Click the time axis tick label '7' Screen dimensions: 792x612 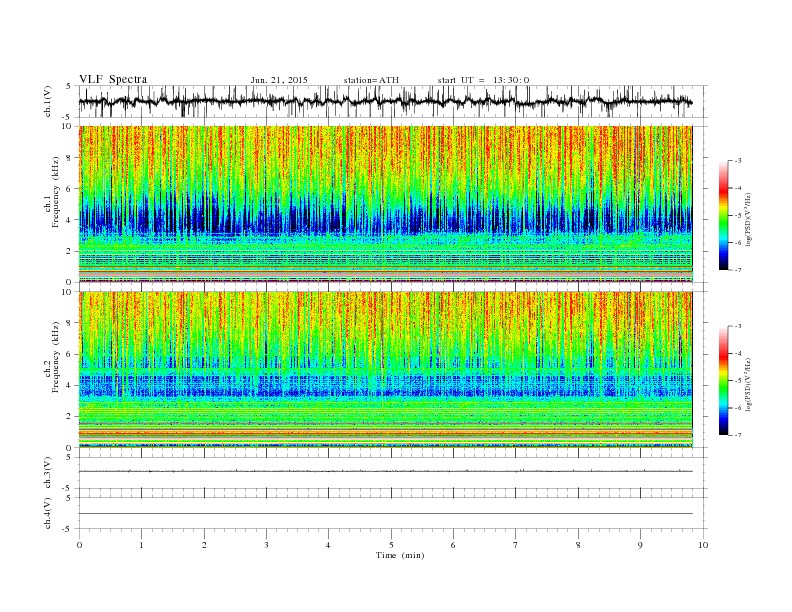click(516, 545)
